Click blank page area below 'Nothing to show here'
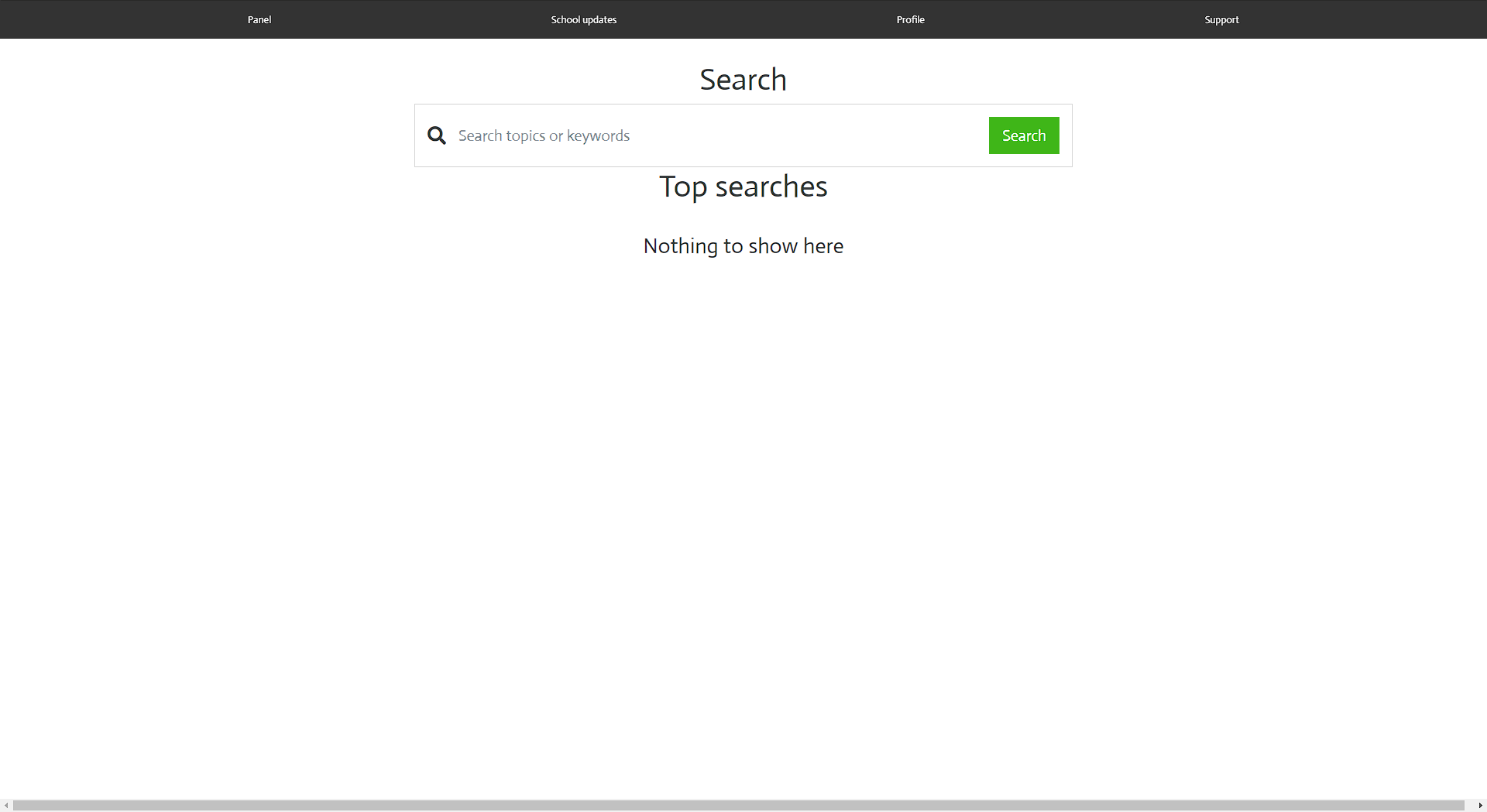The height and width of the screenshot is (812, 1487). click(x=743, y=464)
